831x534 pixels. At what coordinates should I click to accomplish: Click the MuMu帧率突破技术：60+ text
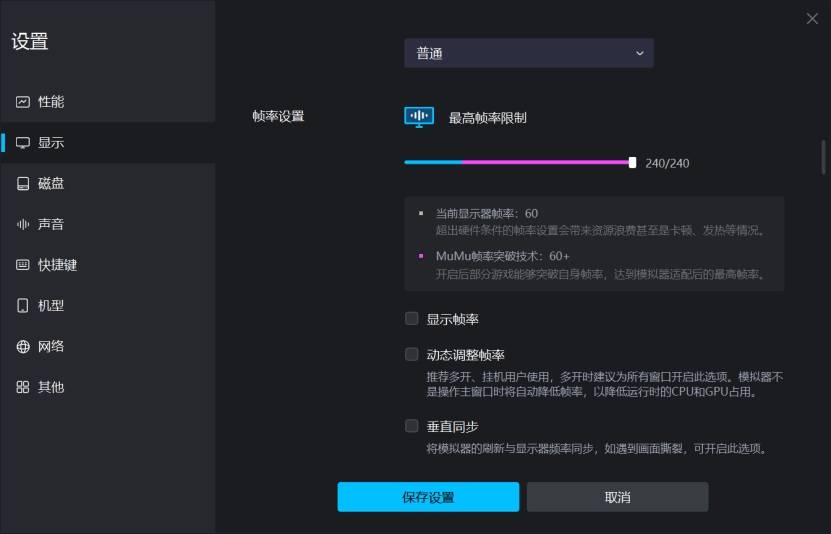502,256
